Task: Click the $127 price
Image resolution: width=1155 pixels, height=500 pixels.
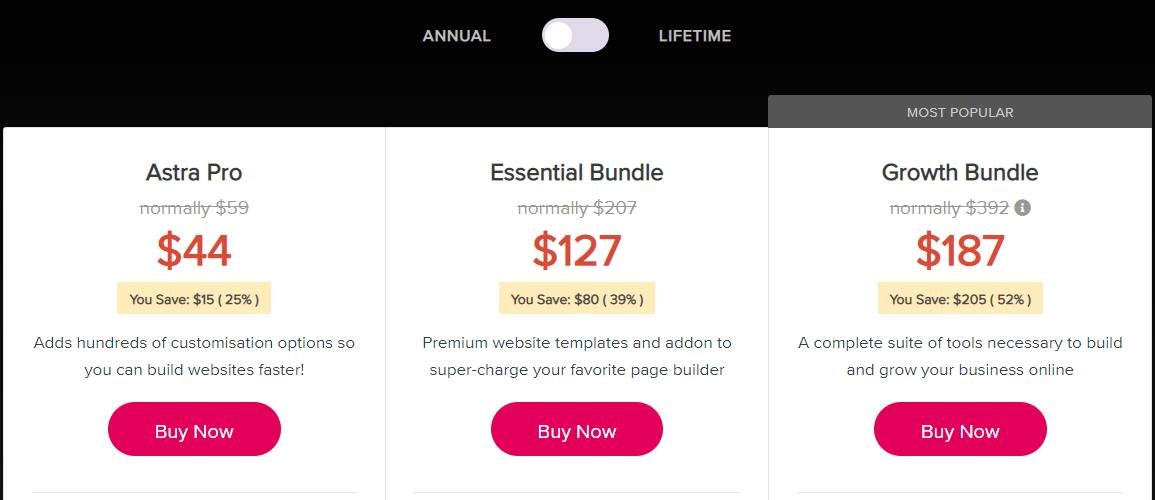Action: (x=577, y=250)
